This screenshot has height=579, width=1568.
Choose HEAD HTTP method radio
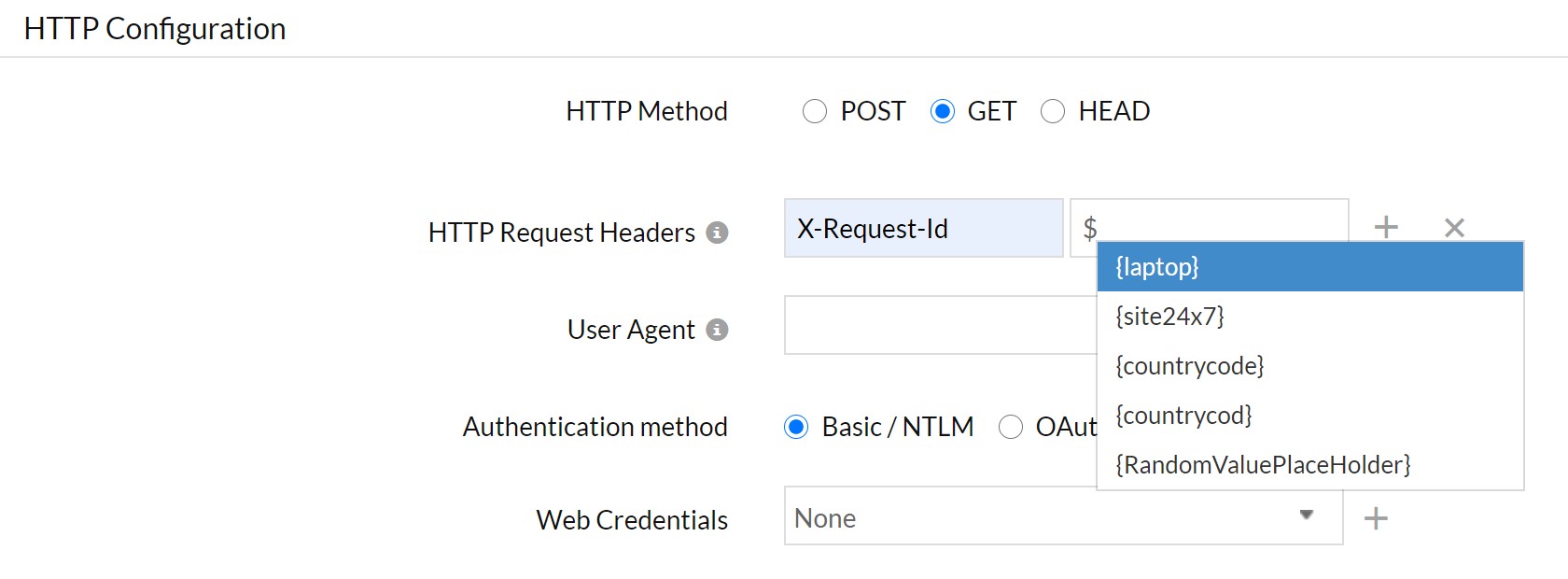(x=1053, y=112)
